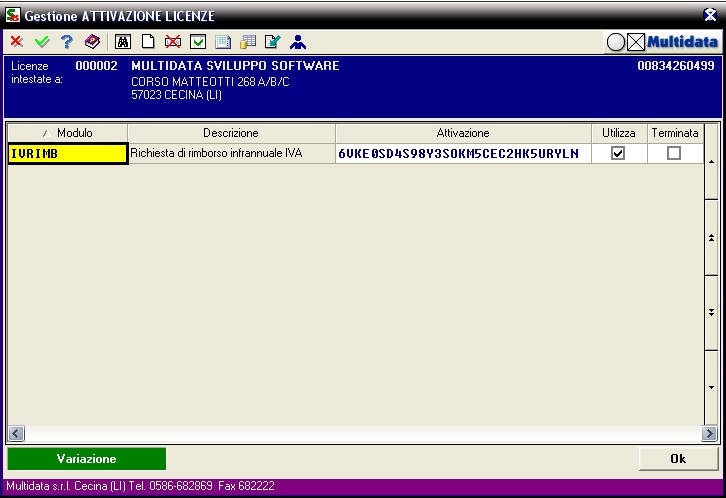The height and width of the screenshot is (498, 726).
Task: Click the horizontal scrollbar left arrow
Action: click(16, 434)
